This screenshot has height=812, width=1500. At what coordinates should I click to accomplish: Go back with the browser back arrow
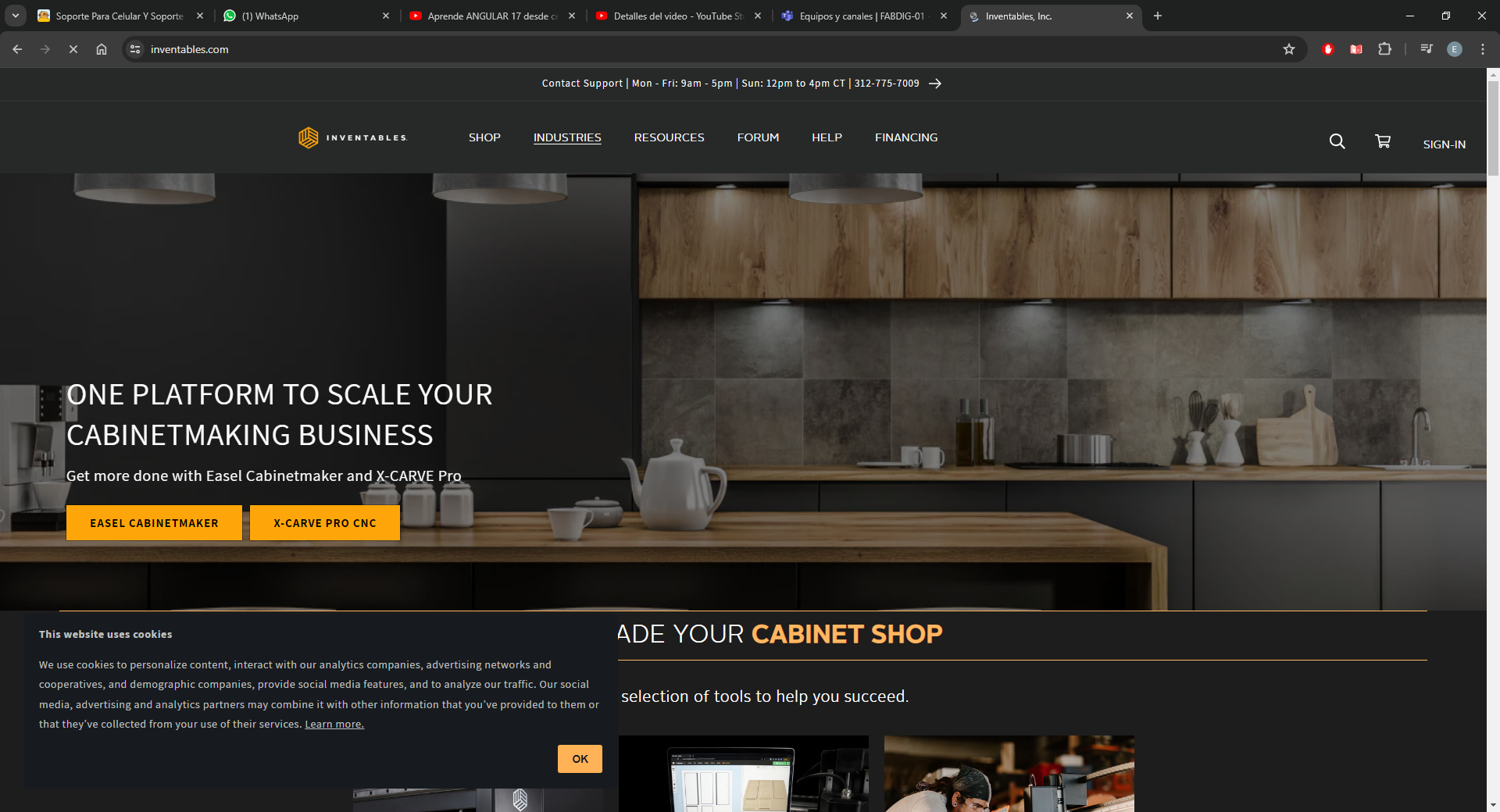(x=17, y=49)
